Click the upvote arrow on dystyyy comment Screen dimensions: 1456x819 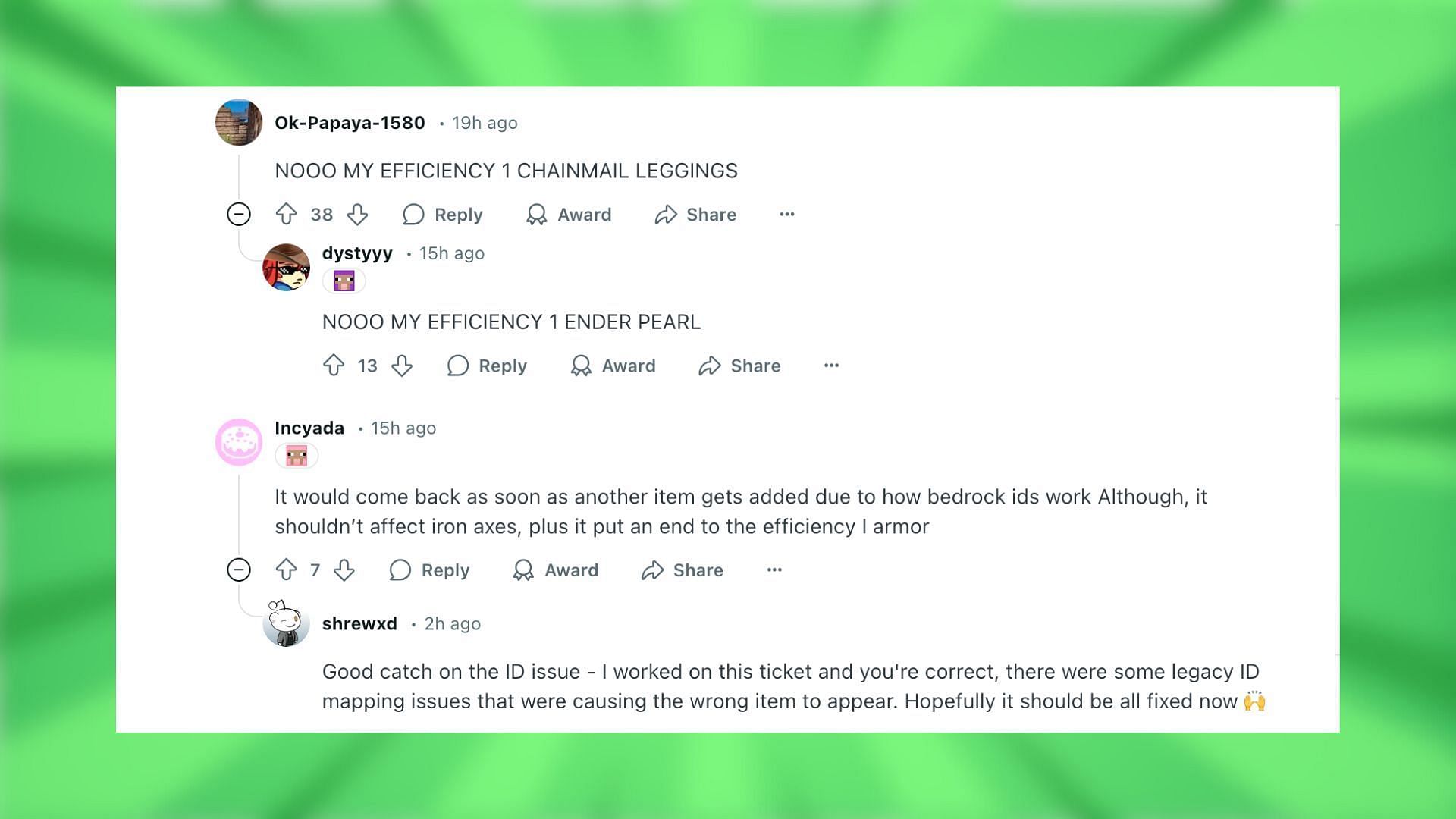335,365
